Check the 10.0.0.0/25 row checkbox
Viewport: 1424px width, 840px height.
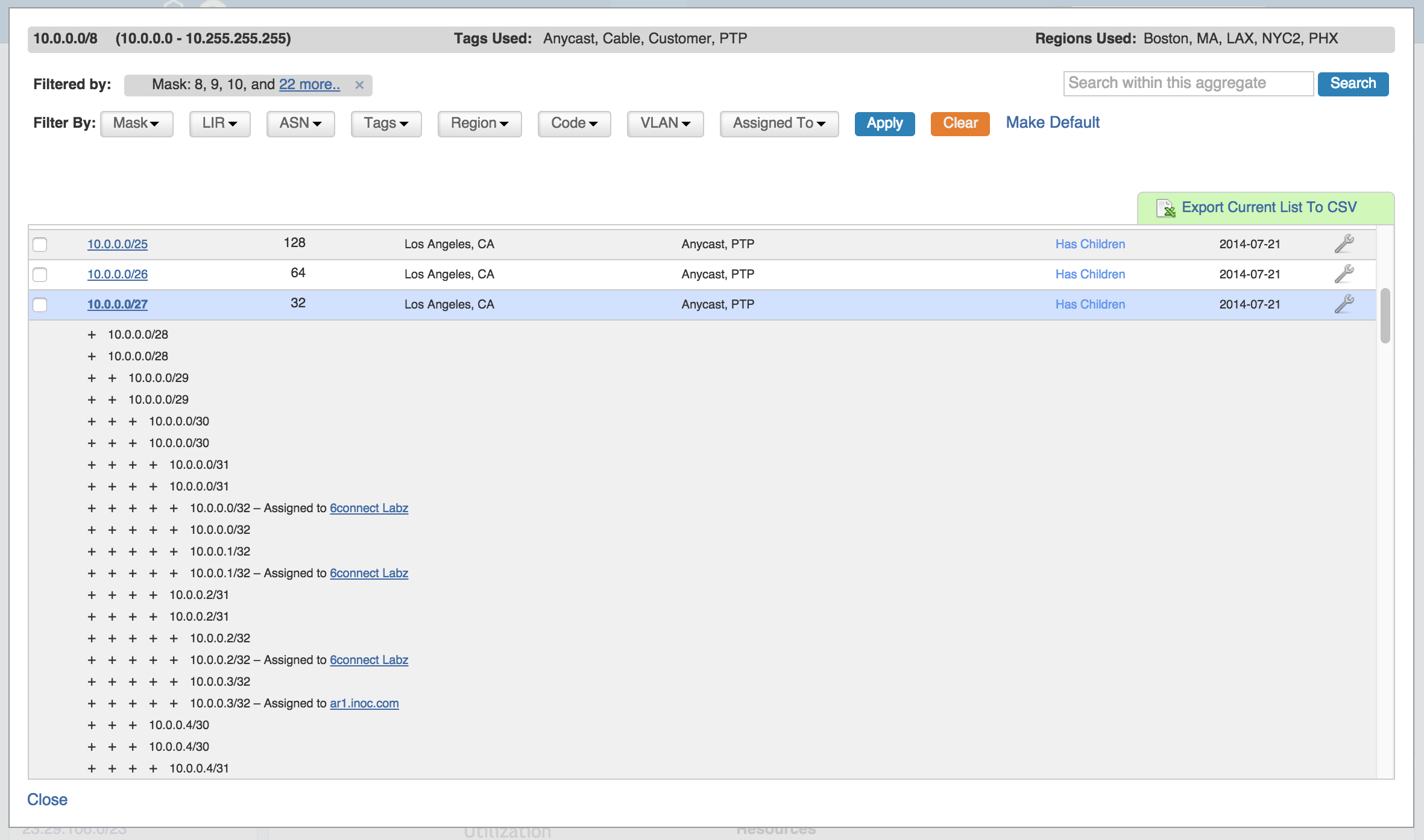pyautogui.click(x=40, y=244)
